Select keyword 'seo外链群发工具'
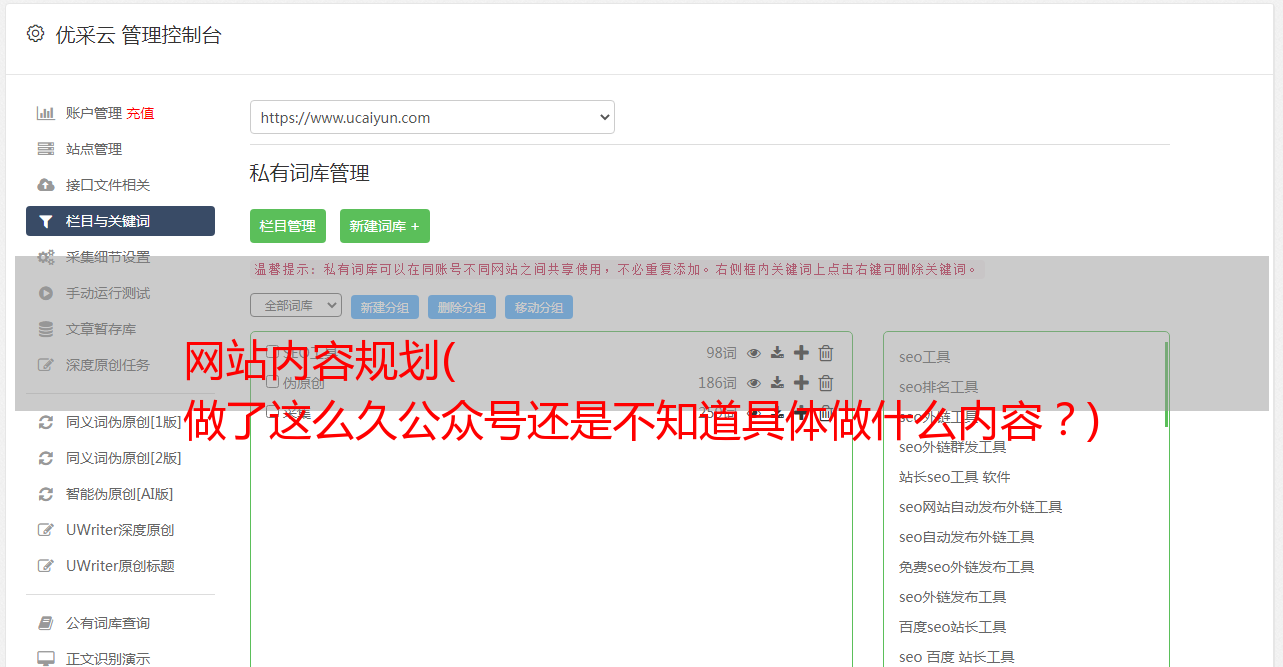The height and width of the screenshot is (667, 1283). point(952,447)
